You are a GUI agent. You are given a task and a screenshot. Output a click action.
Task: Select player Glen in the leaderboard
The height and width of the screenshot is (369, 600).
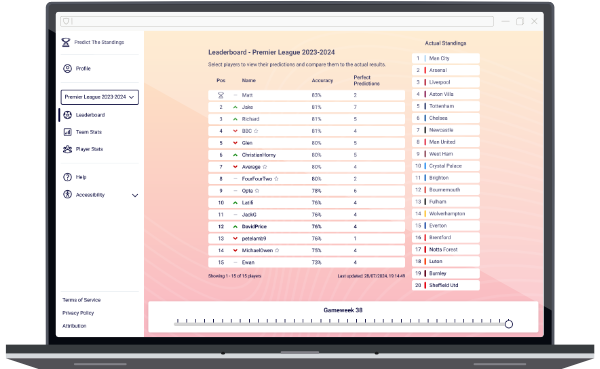click(307, 143)
